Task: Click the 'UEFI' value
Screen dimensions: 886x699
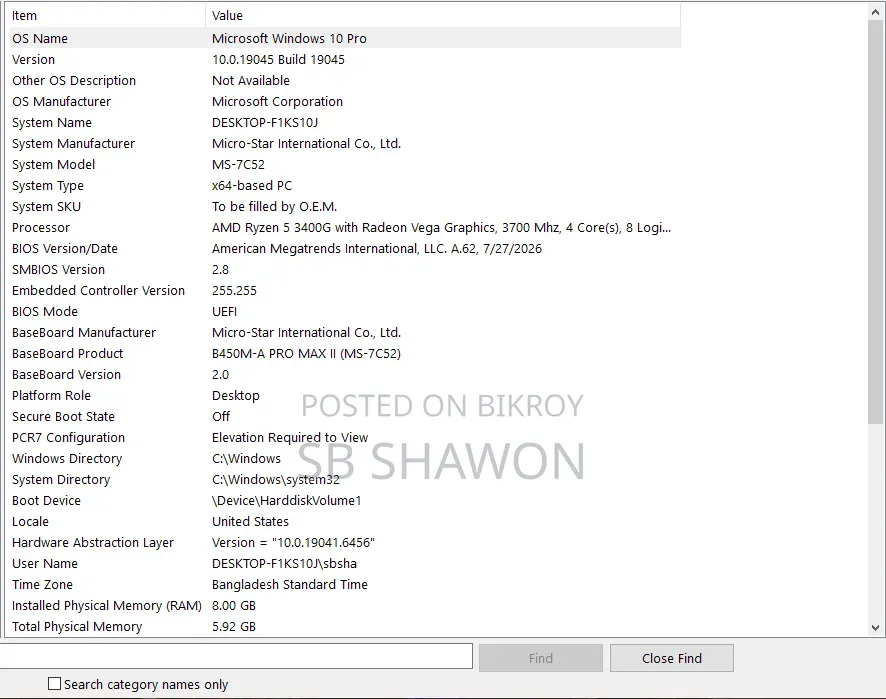Action: click(x=224, y=311)
